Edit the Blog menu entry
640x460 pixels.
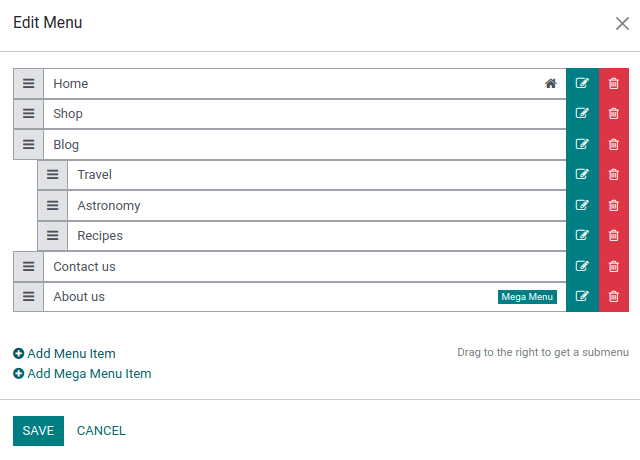[x=582, y=145]
